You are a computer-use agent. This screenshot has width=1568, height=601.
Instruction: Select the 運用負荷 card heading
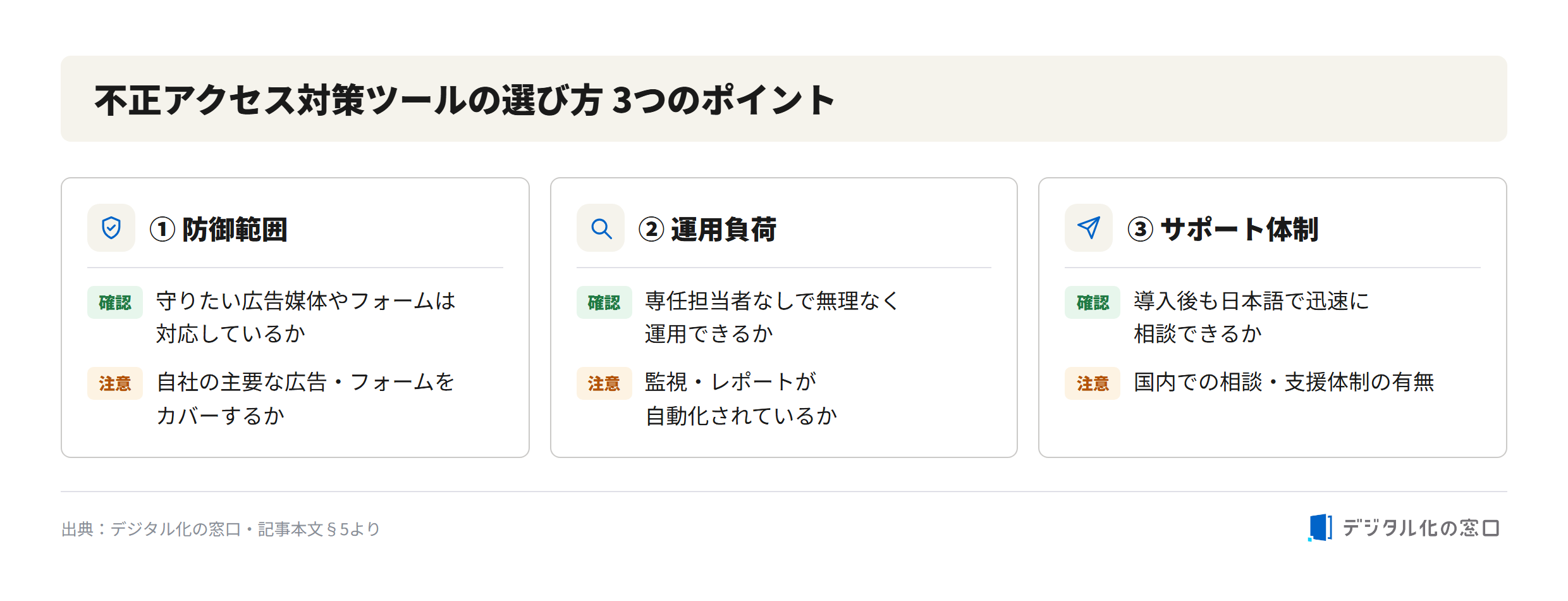pyautogui.click(x=724, y=229)
